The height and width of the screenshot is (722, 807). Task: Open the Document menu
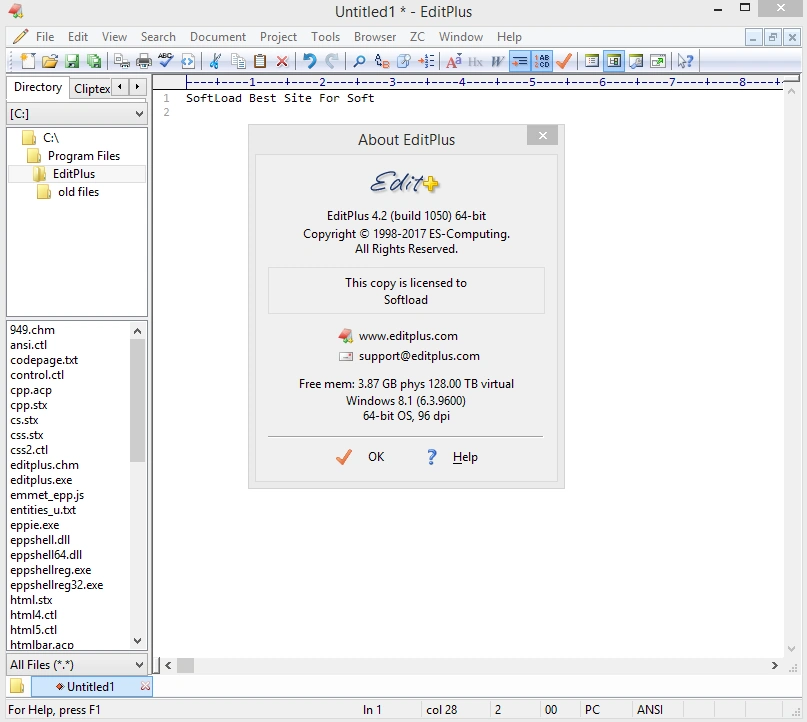218,37
